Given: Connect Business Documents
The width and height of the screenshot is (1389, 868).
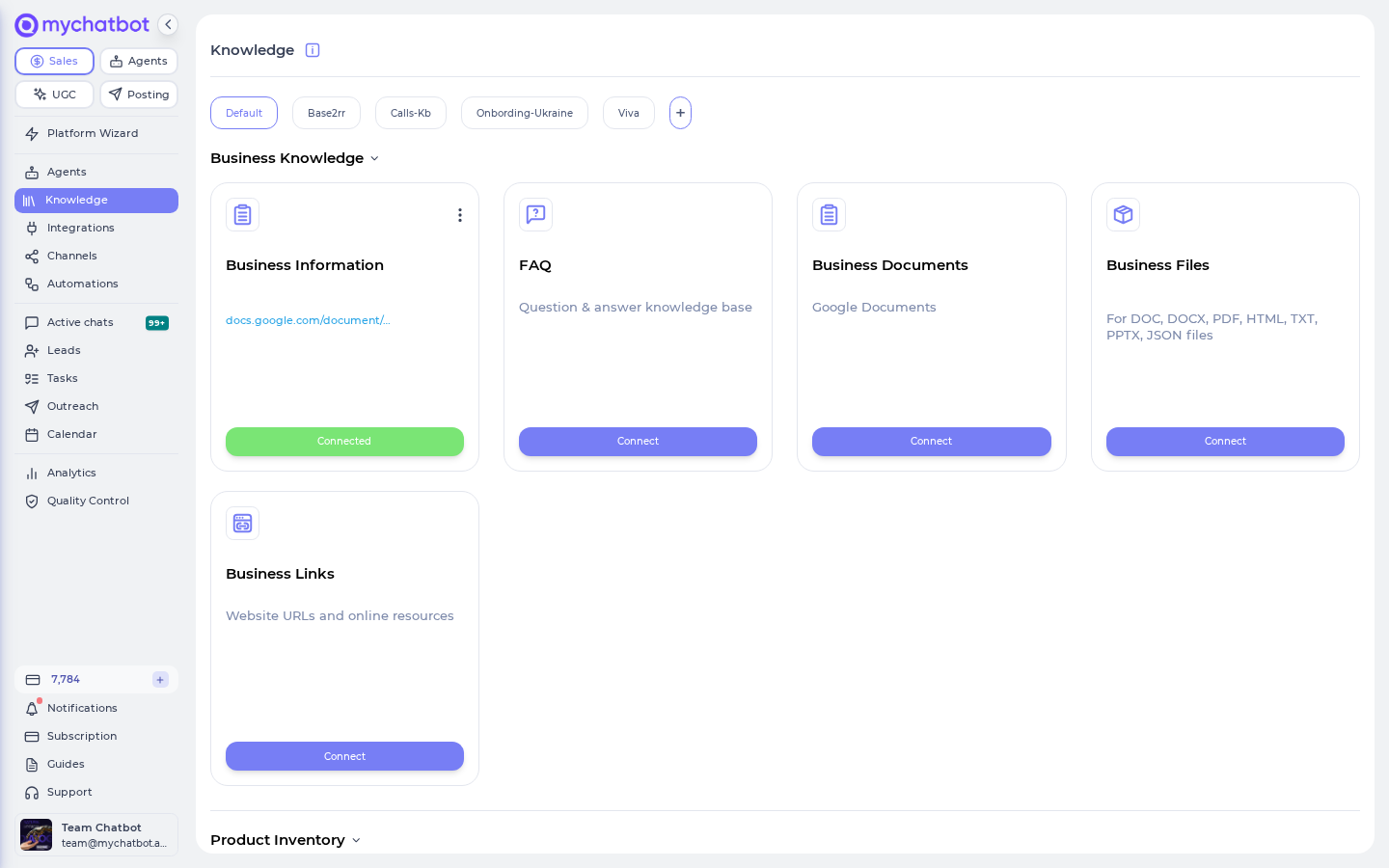Looking at the screenshot, I should tap(931, 442).
